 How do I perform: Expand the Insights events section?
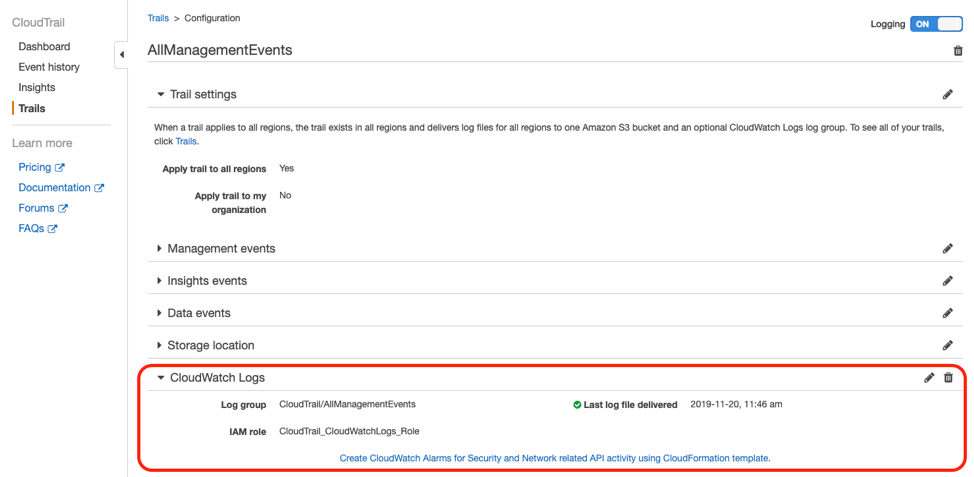tap(160, 281)
